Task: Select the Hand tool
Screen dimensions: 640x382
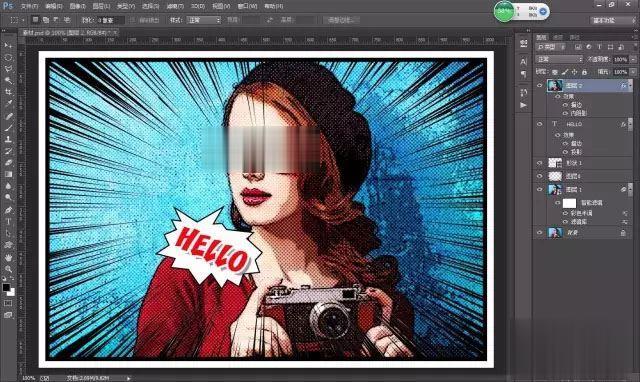Action: (x=8, y=258)
